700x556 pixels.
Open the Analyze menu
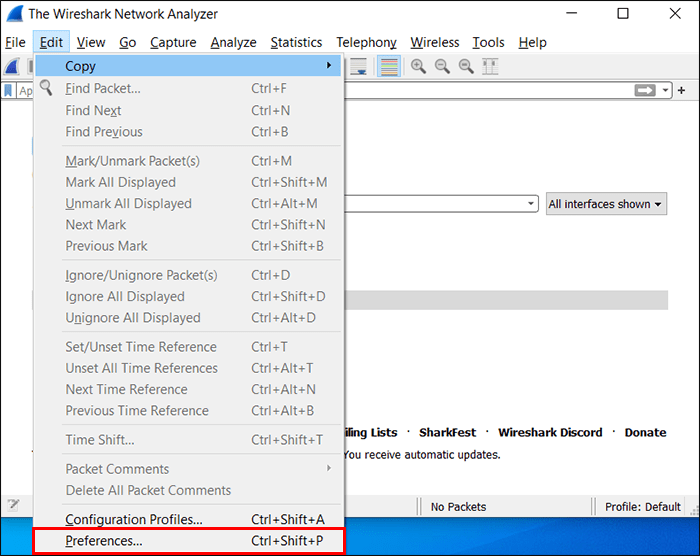233,42
